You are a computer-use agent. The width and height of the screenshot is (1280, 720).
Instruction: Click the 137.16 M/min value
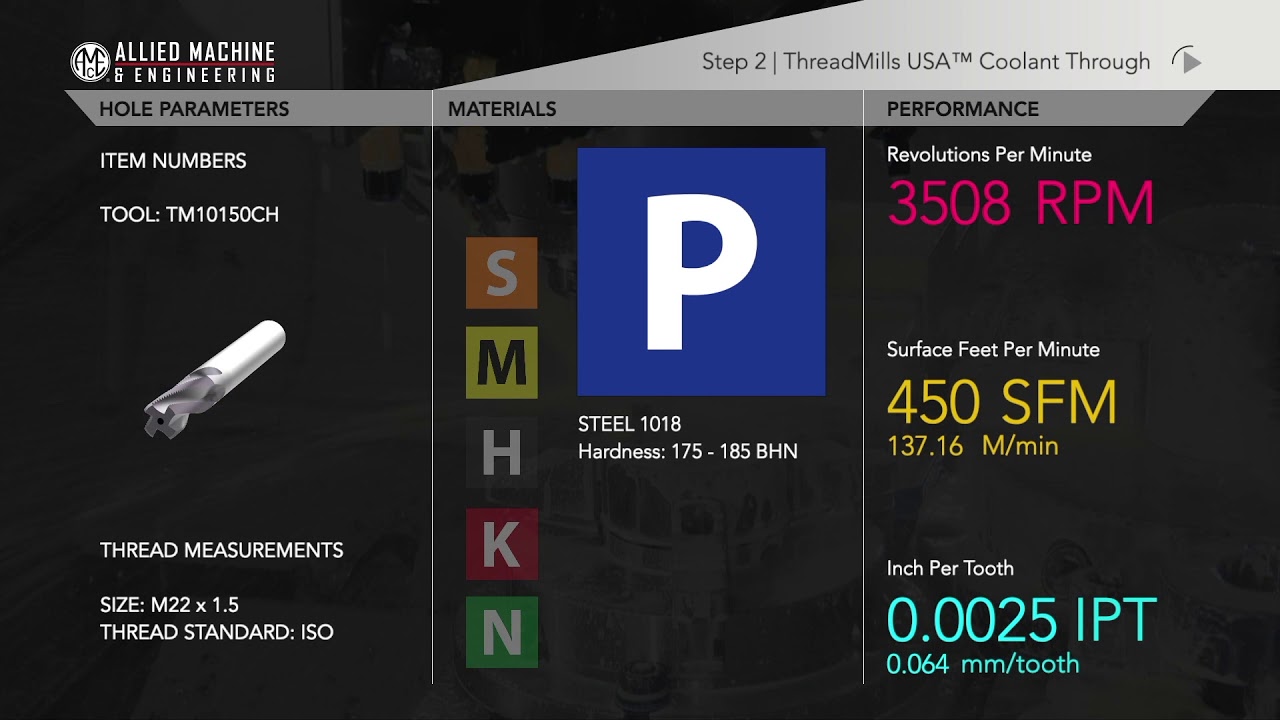973,446
